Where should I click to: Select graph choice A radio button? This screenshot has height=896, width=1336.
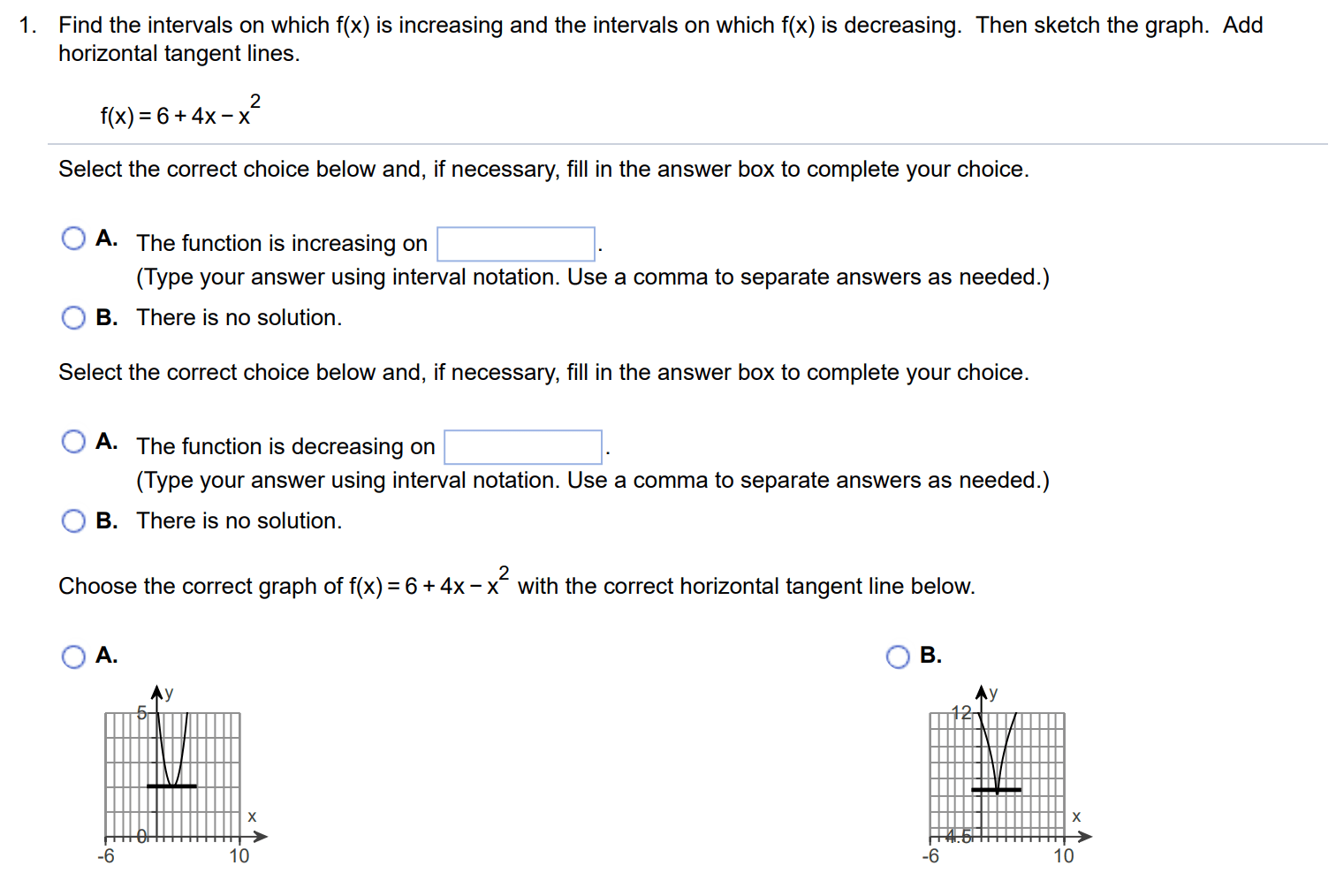(73, 657)
